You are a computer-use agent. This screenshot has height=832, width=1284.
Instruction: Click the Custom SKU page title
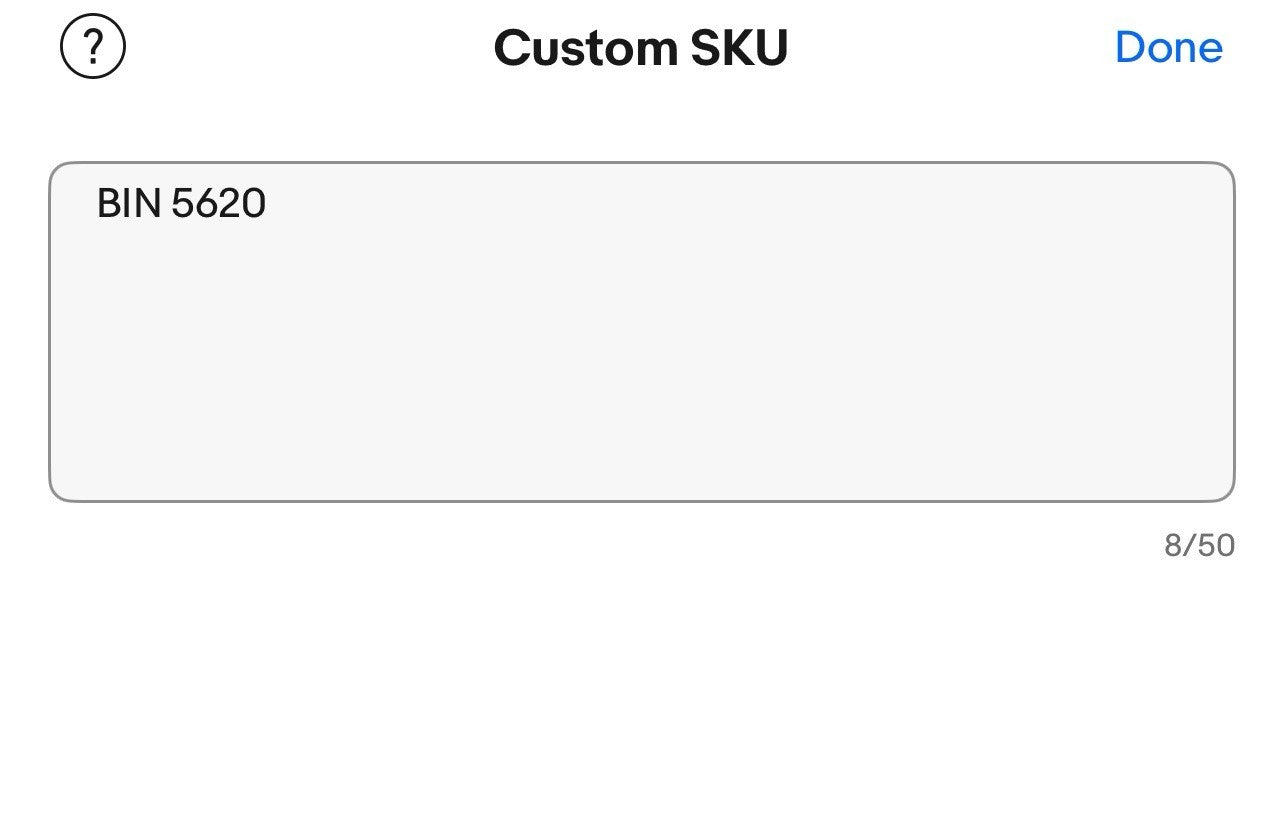641,48
